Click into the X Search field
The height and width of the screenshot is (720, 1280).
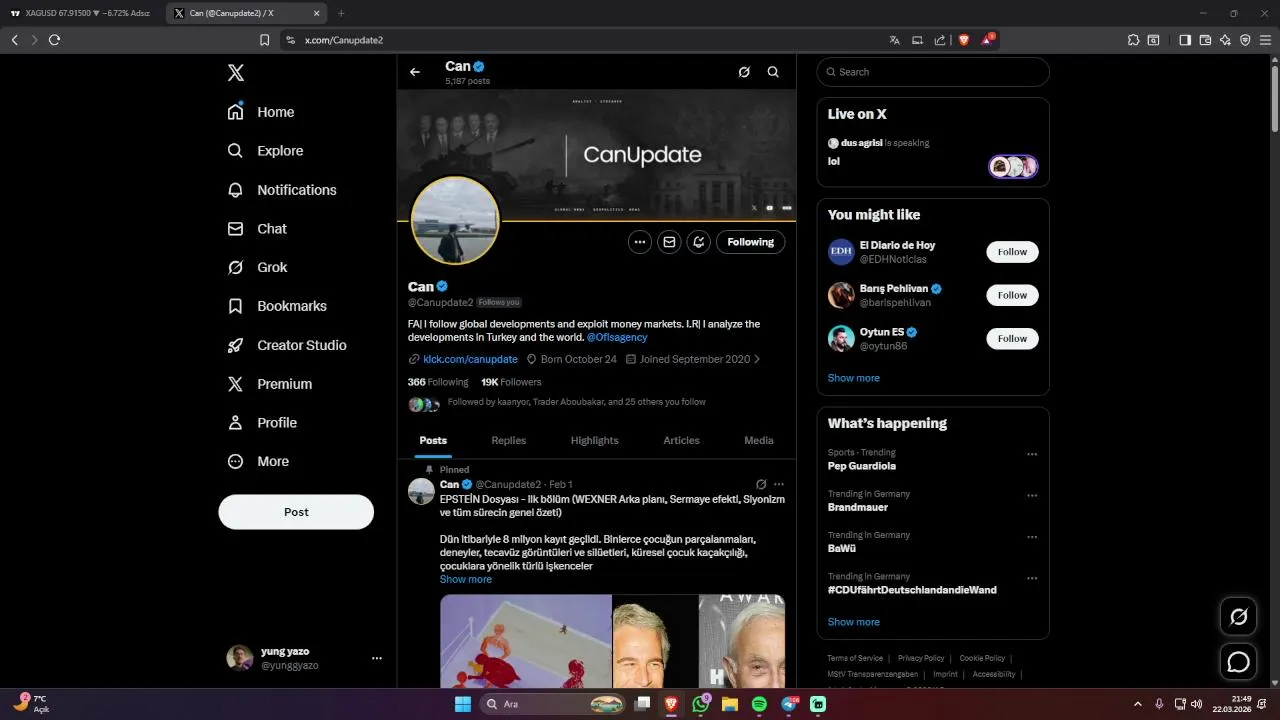[x=933, y=72]
